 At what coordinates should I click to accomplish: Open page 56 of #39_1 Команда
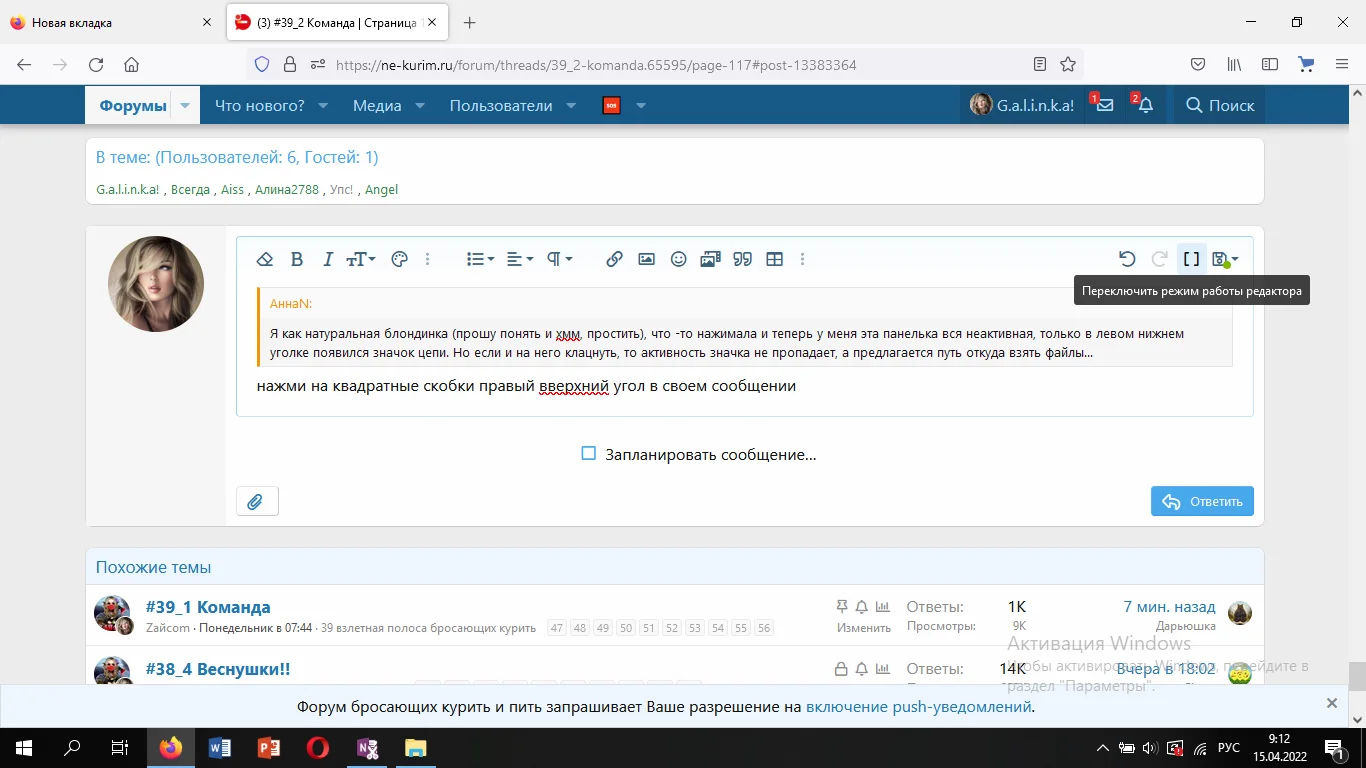[x=764, y=628]
